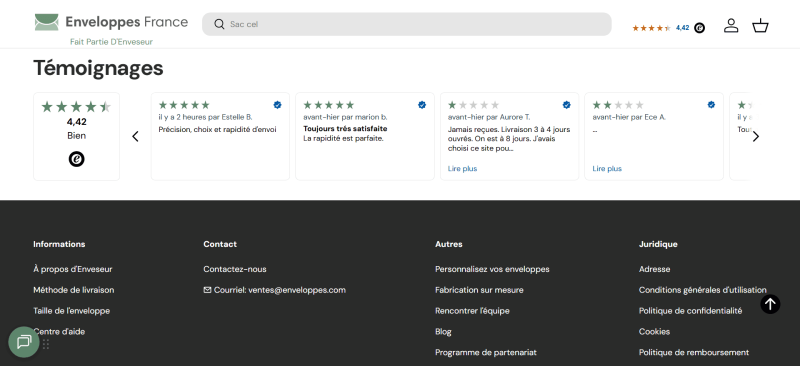This screenshot has height=366, width=800.
Task: Click the Enveloppes France wordmark
Action: tap(127, 22)
